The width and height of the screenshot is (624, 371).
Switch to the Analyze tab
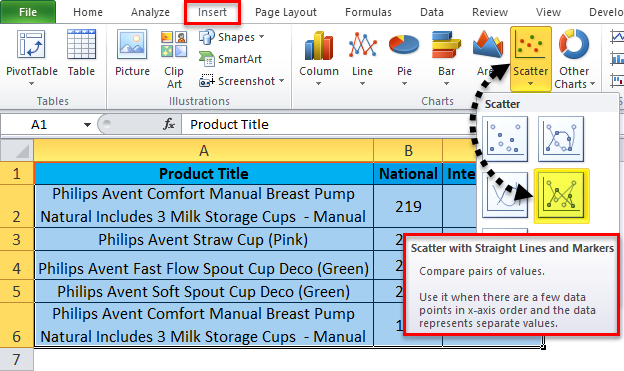[150, 12]
